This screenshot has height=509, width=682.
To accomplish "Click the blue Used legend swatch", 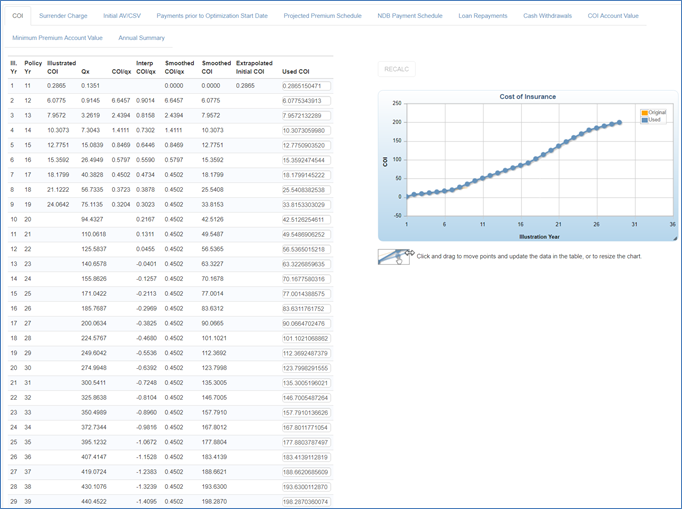I will coord(645,120).
